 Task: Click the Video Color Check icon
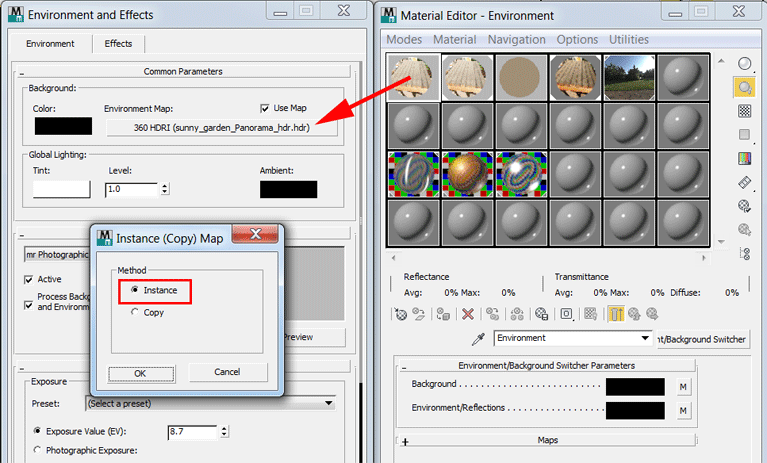click(744, 158)
